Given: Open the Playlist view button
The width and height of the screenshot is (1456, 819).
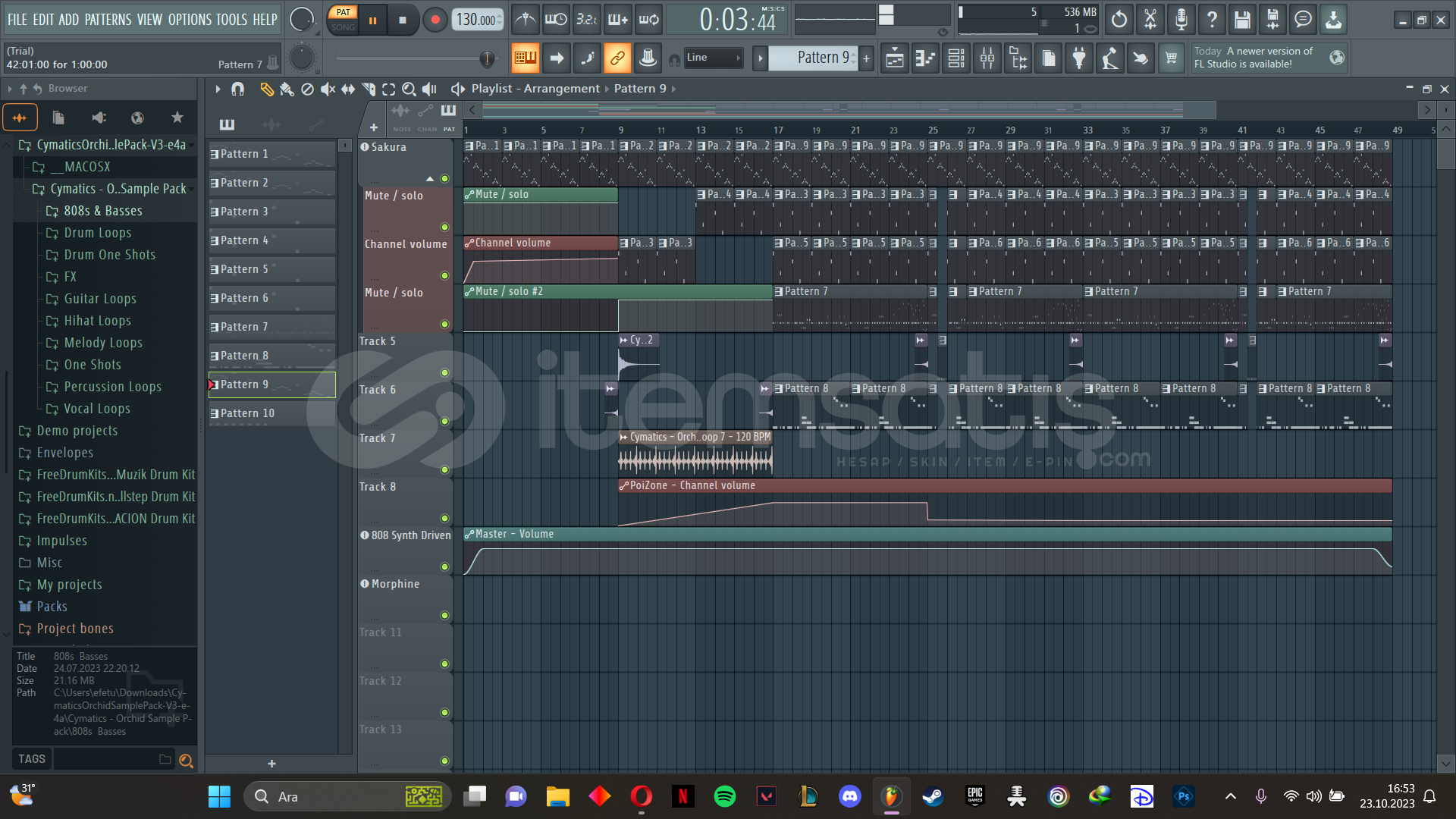Looking at the screenshot, I should [895, 58].
